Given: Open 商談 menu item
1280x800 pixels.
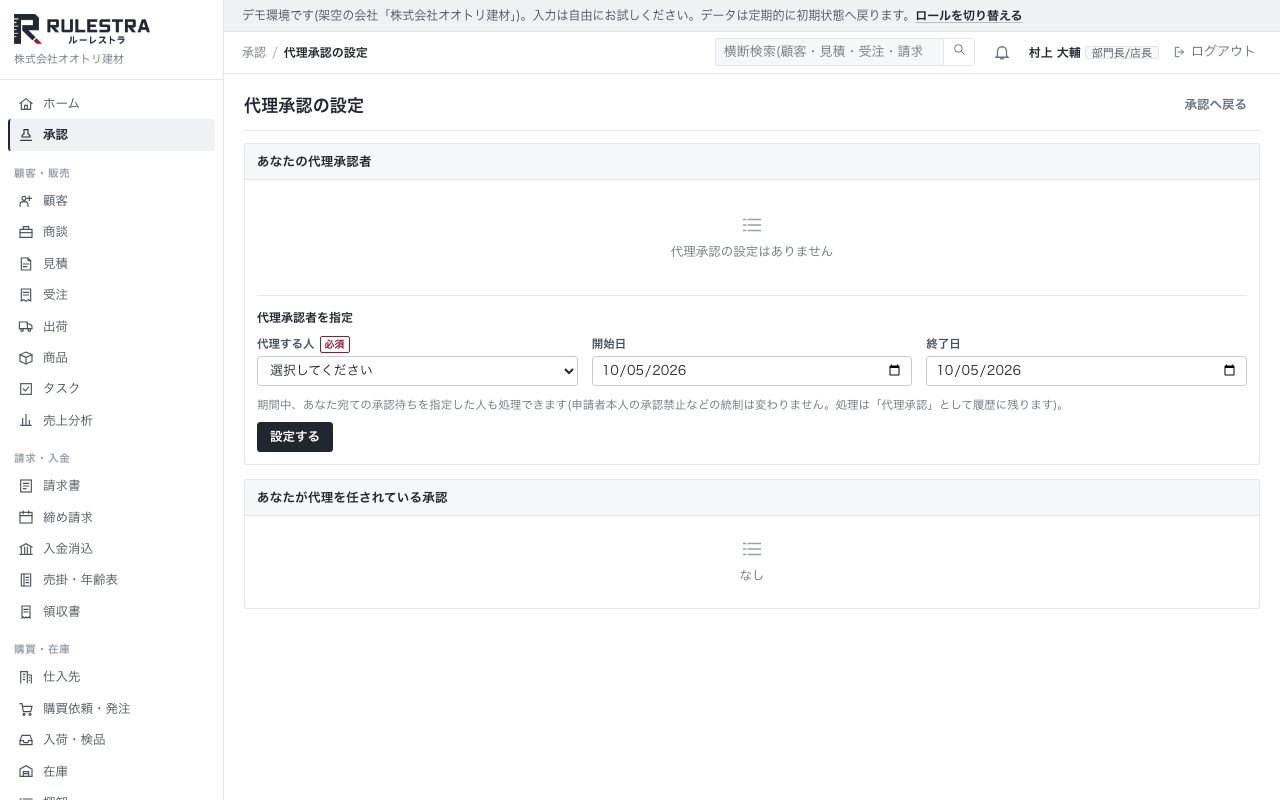Looking at the screenshot, I should pyautogui.click(x=111, y=232).
